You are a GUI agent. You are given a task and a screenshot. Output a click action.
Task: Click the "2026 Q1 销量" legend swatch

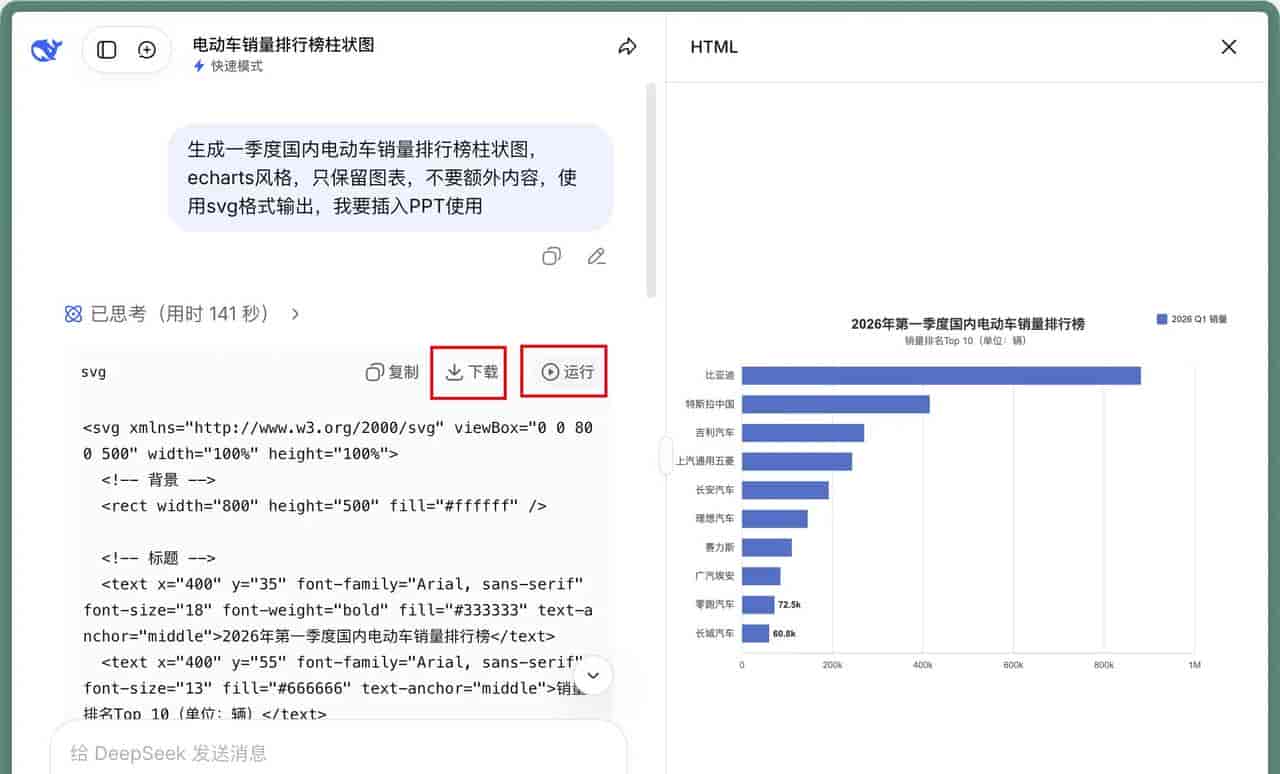[x=1162, y=319]
